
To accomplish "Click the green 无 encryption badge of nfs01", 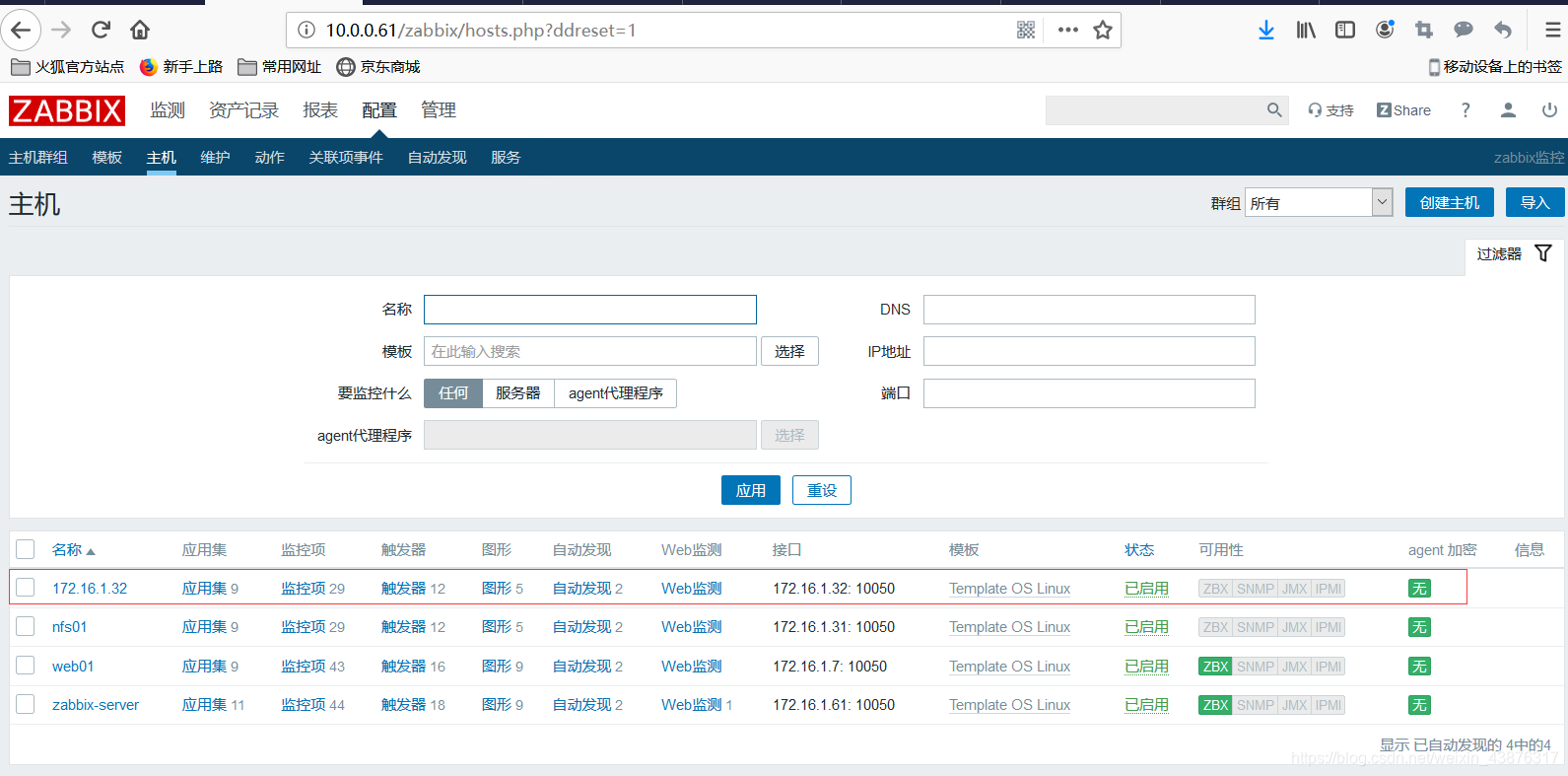I will pos(1419,627).
